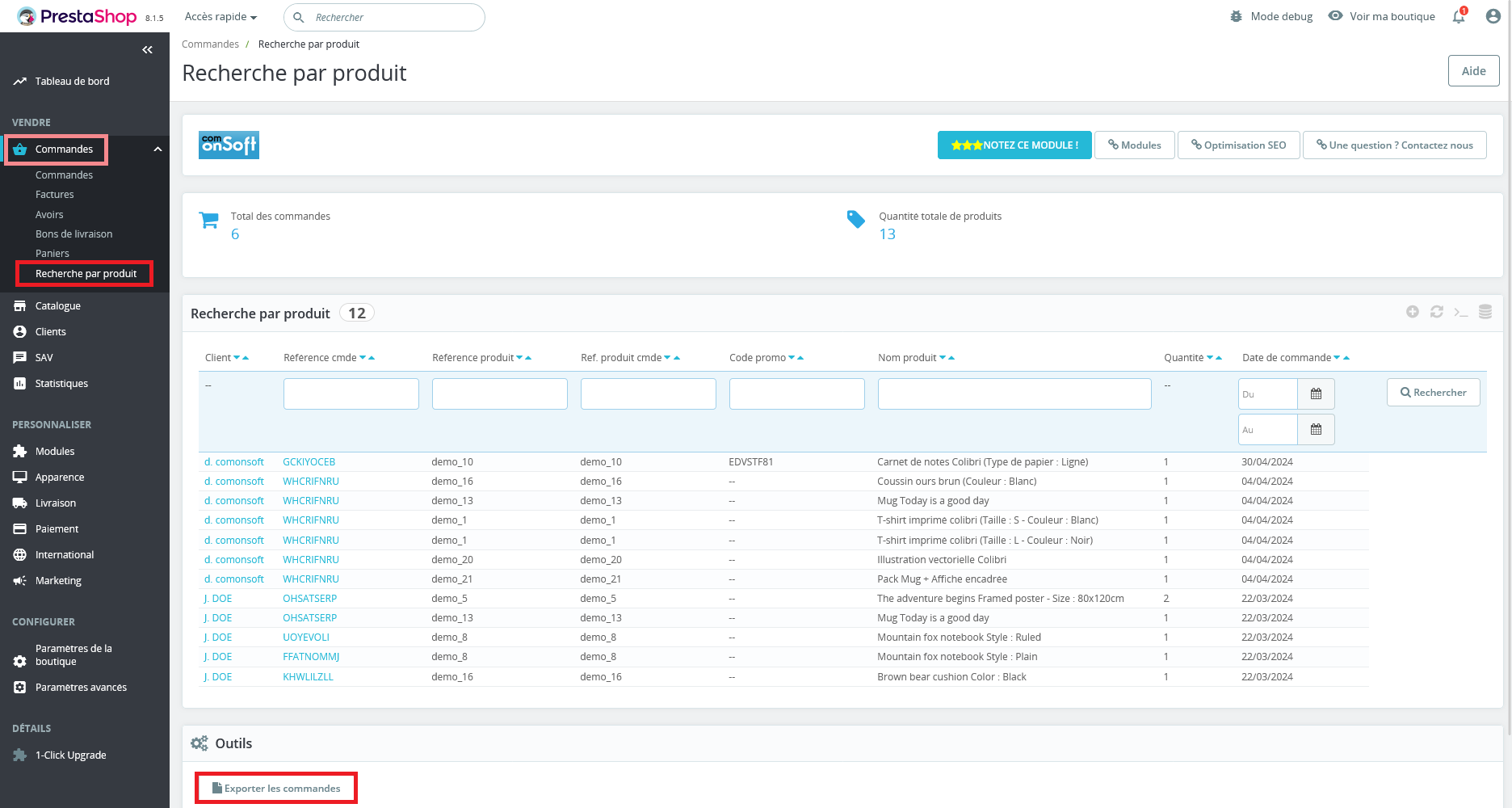Image resolution: width=1512 pixels, height=808 pixels.
Task: Show SQL query using the console icon
Action: [1461, 311]
